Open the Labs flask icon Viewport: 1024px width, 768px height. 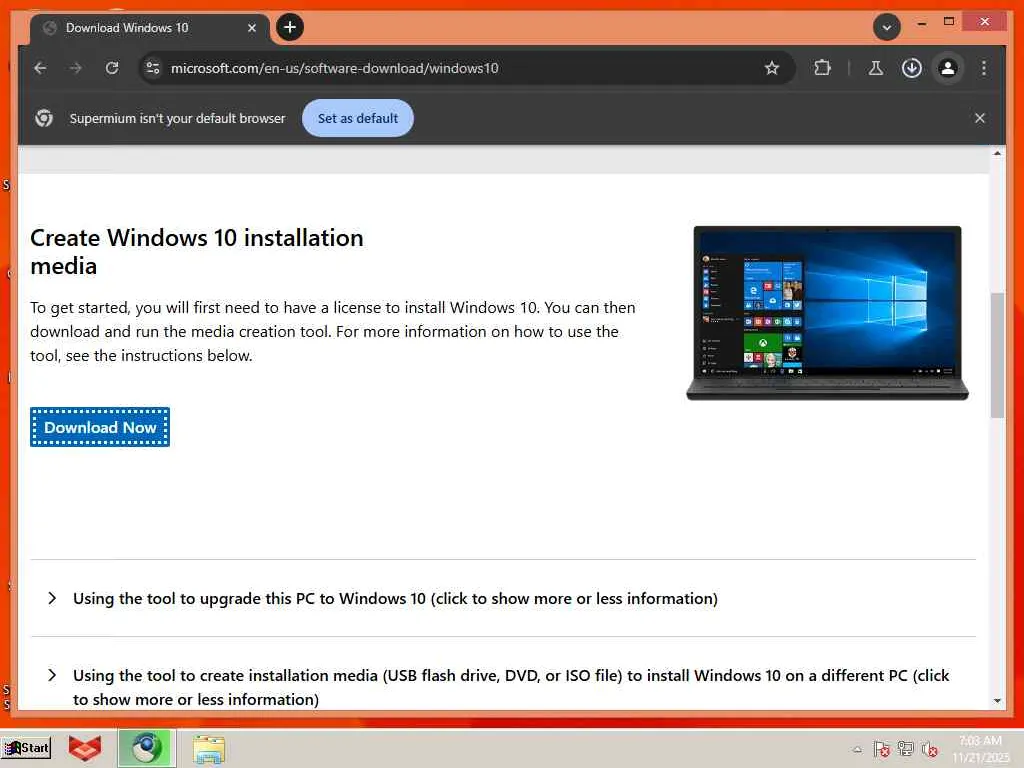tap(876, 68)
